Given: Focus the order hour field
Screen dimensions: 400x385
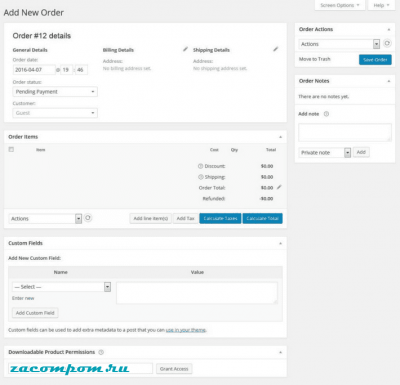Looking at the screenshot, I should click(x=67, y=70).
